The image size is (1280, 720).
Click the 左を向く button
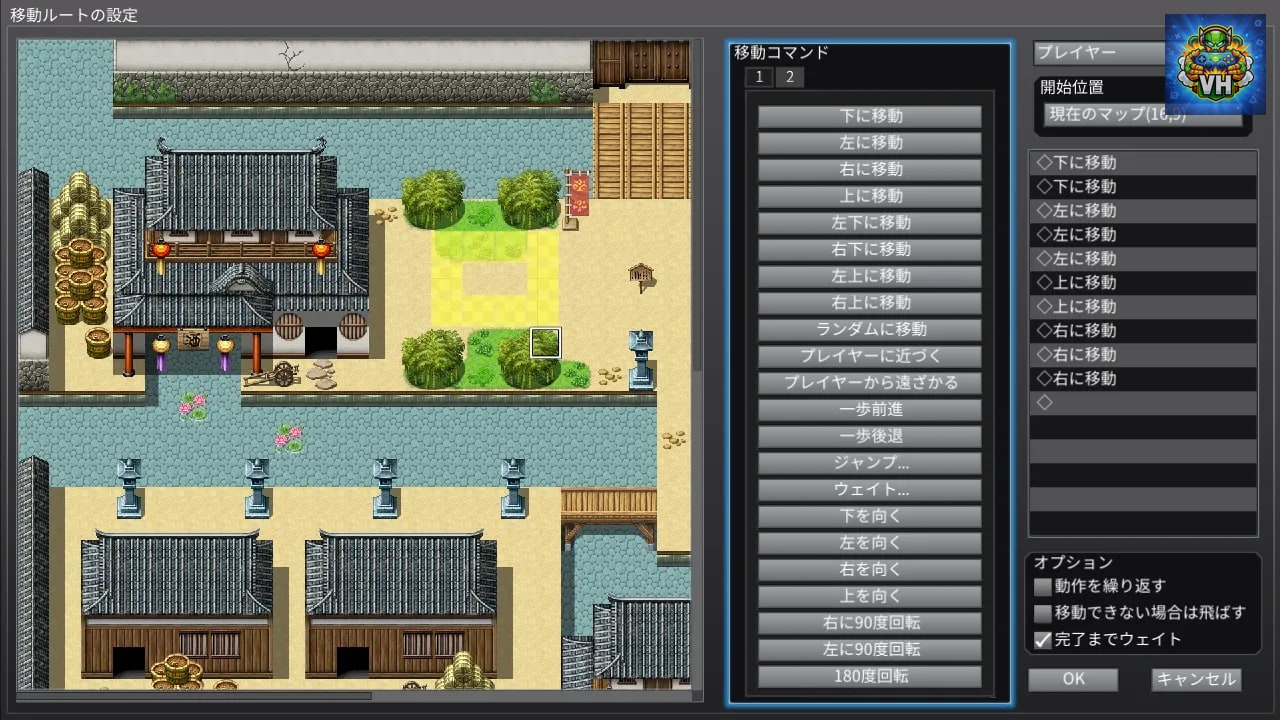(869, 543)
